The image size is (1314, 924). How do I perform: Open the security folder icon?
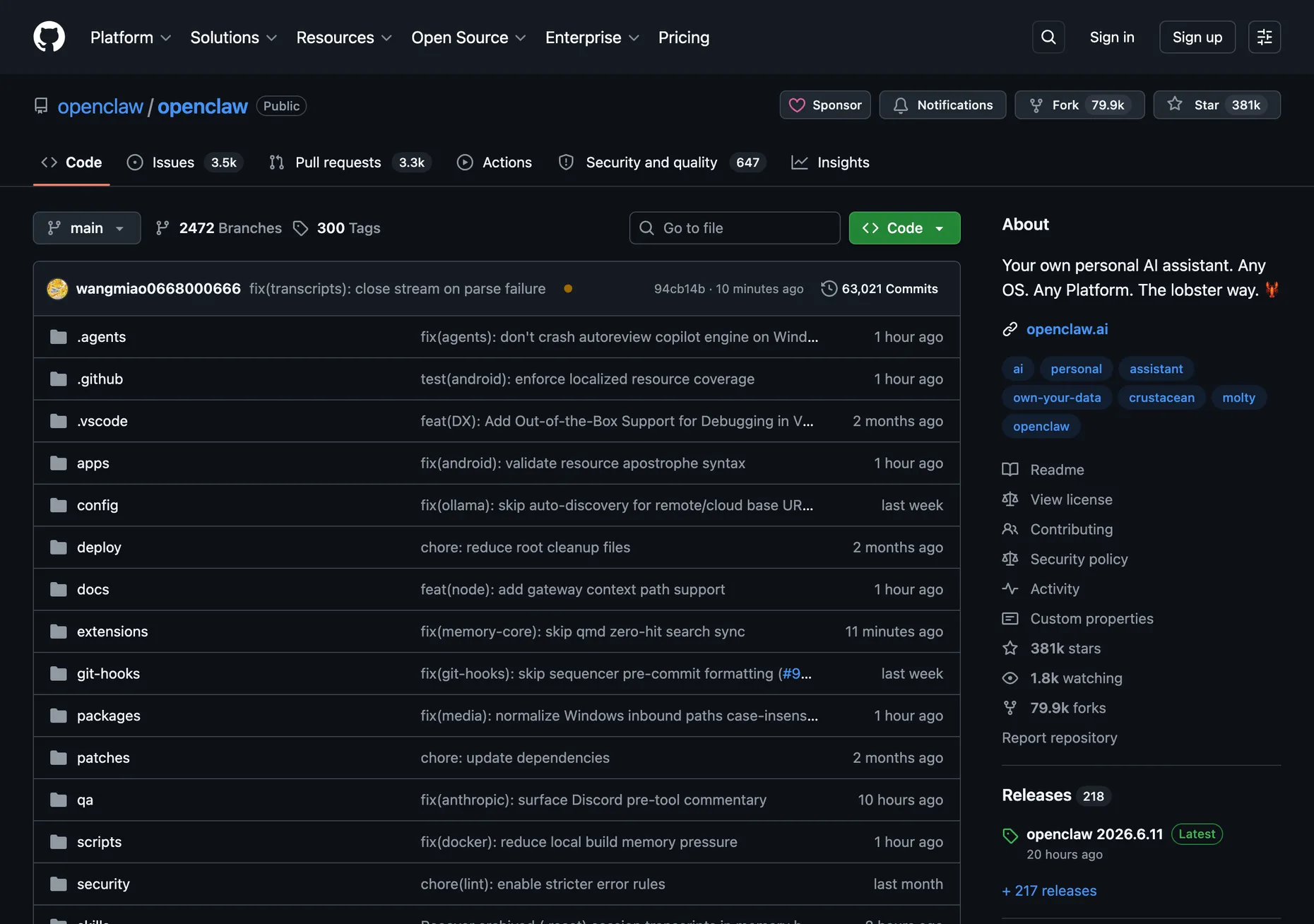tap(59, 884)
